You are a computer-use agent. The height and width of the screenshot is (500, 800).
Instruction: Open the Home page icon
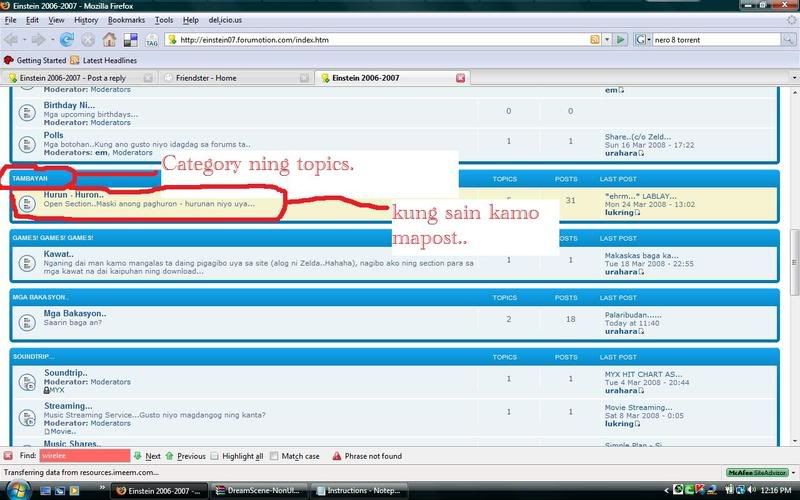[x=109, y=39]
